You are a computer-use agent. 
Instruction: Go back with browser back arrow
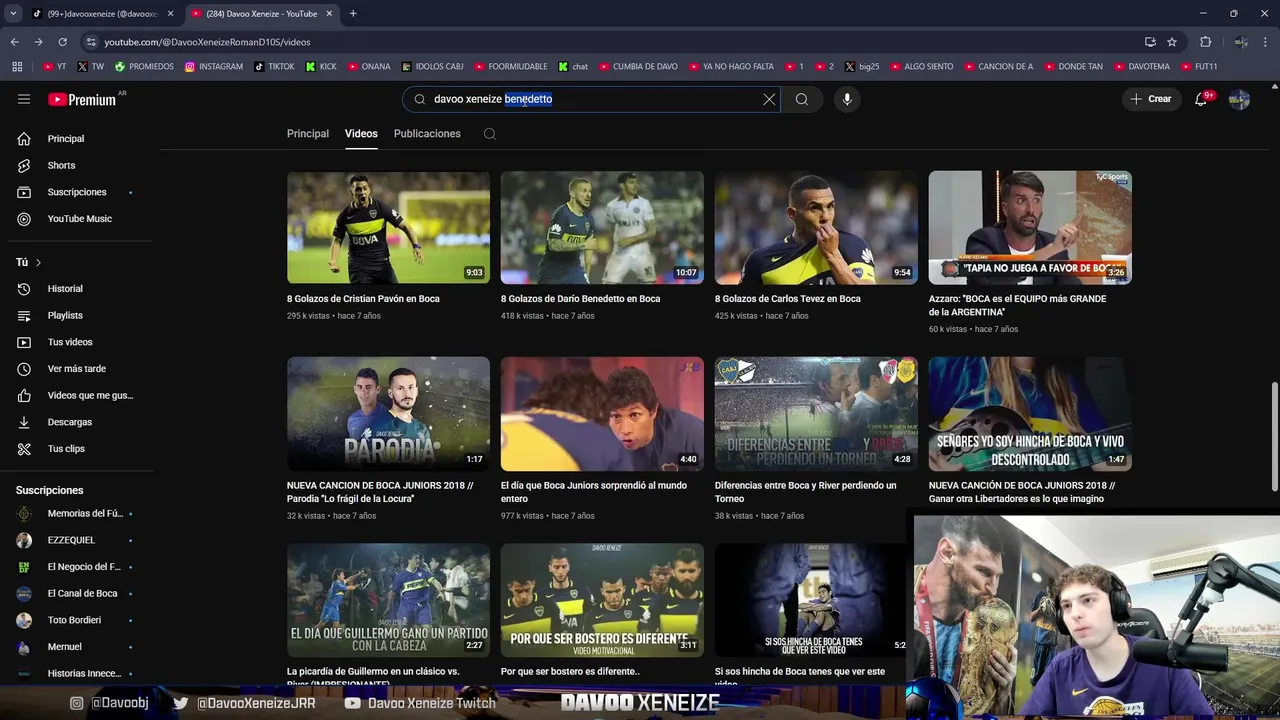[15, 42]
